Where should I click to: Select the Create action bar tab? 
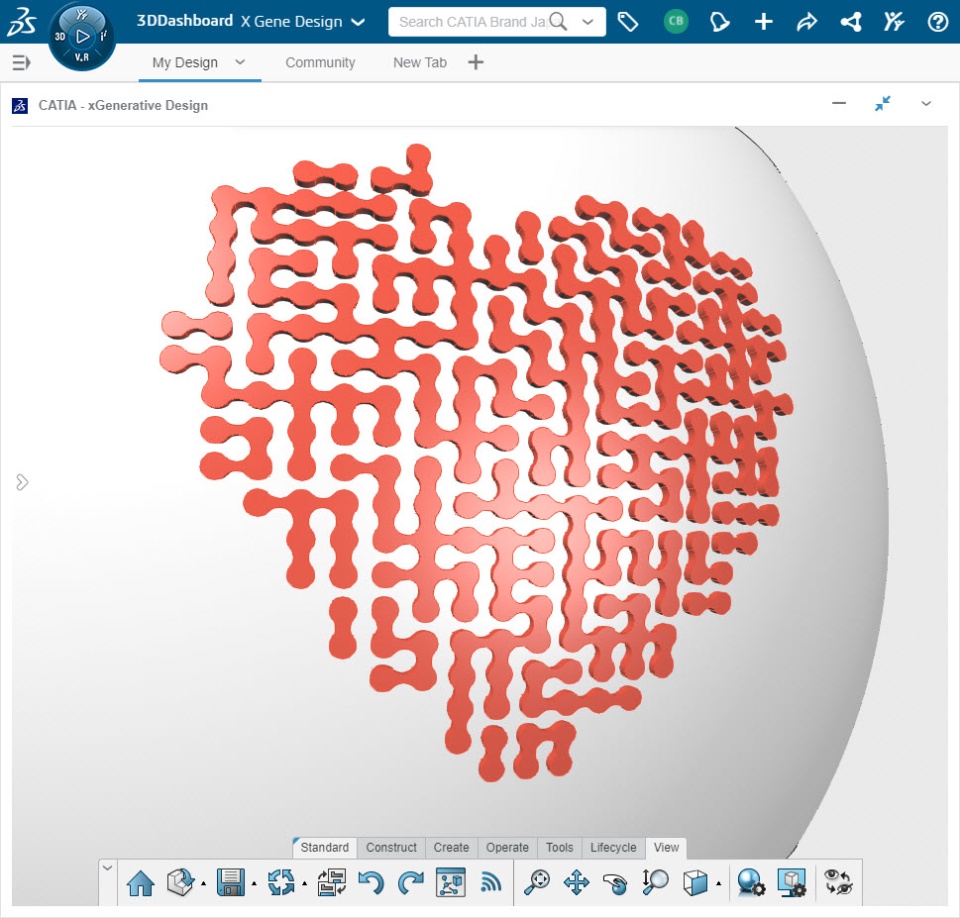coord(451,848)
